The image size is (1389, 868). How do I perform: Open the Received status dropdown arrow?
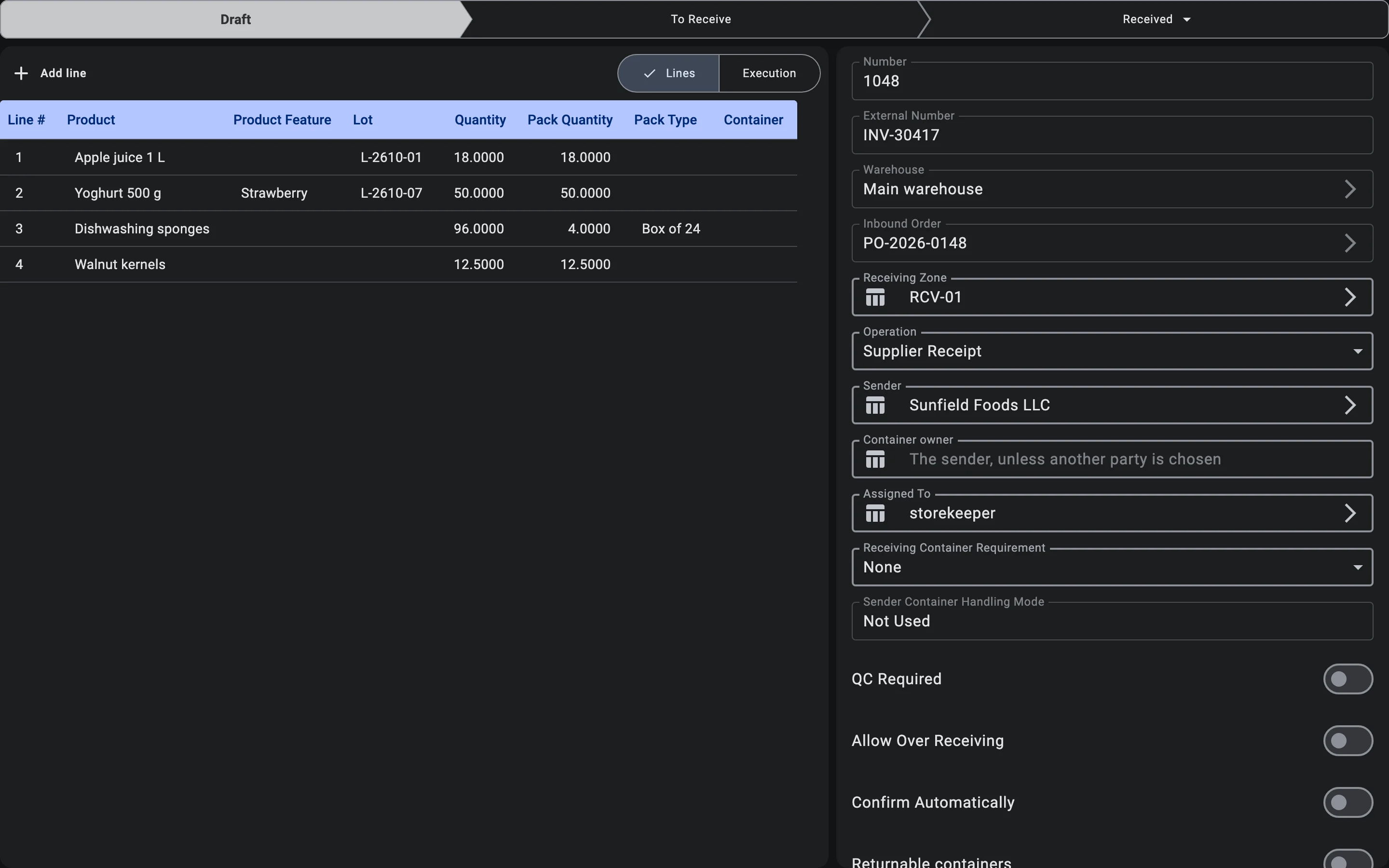point(1187,19)
